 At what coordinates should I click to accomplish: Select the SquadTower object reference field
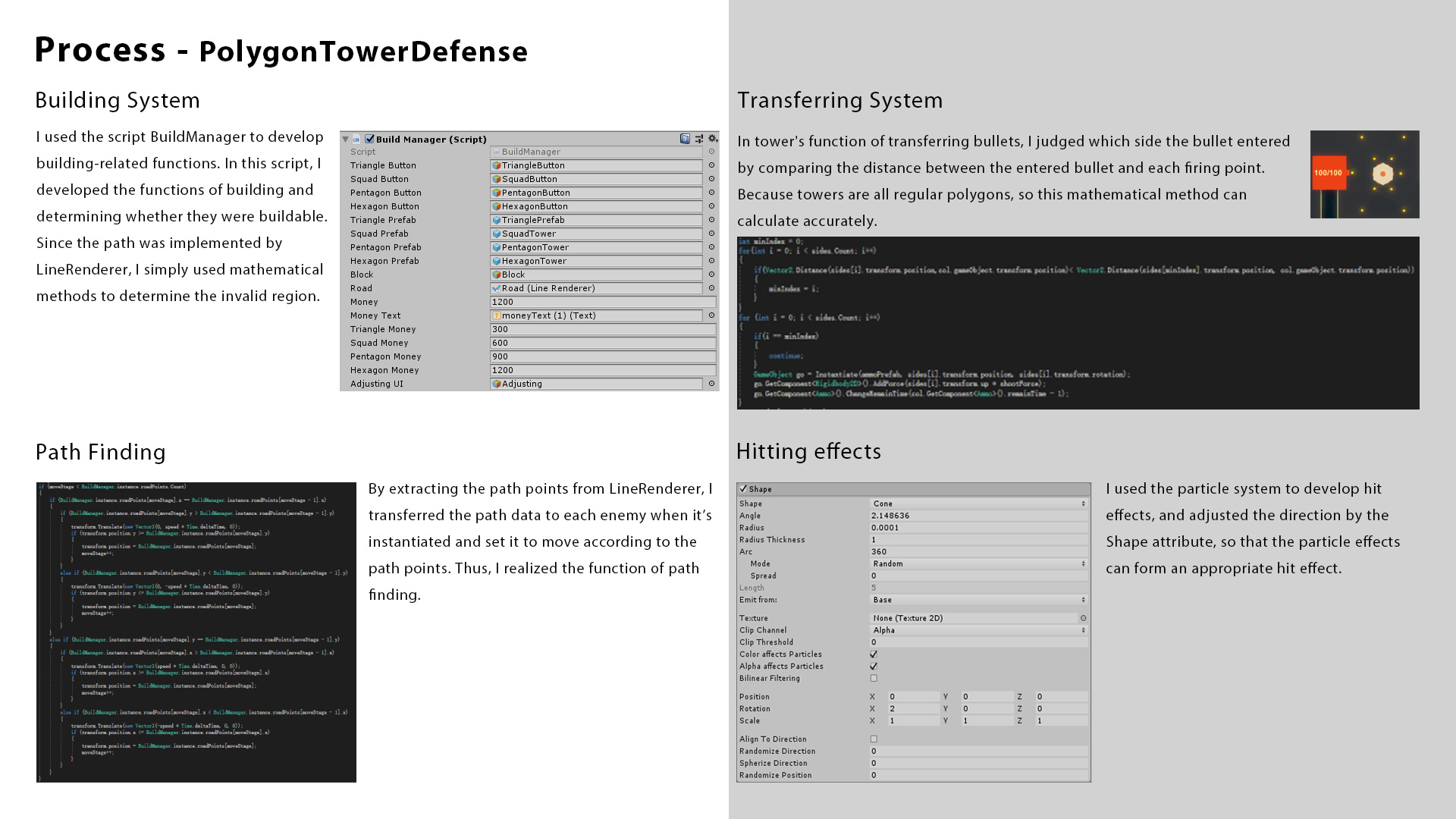click(596, 234)
